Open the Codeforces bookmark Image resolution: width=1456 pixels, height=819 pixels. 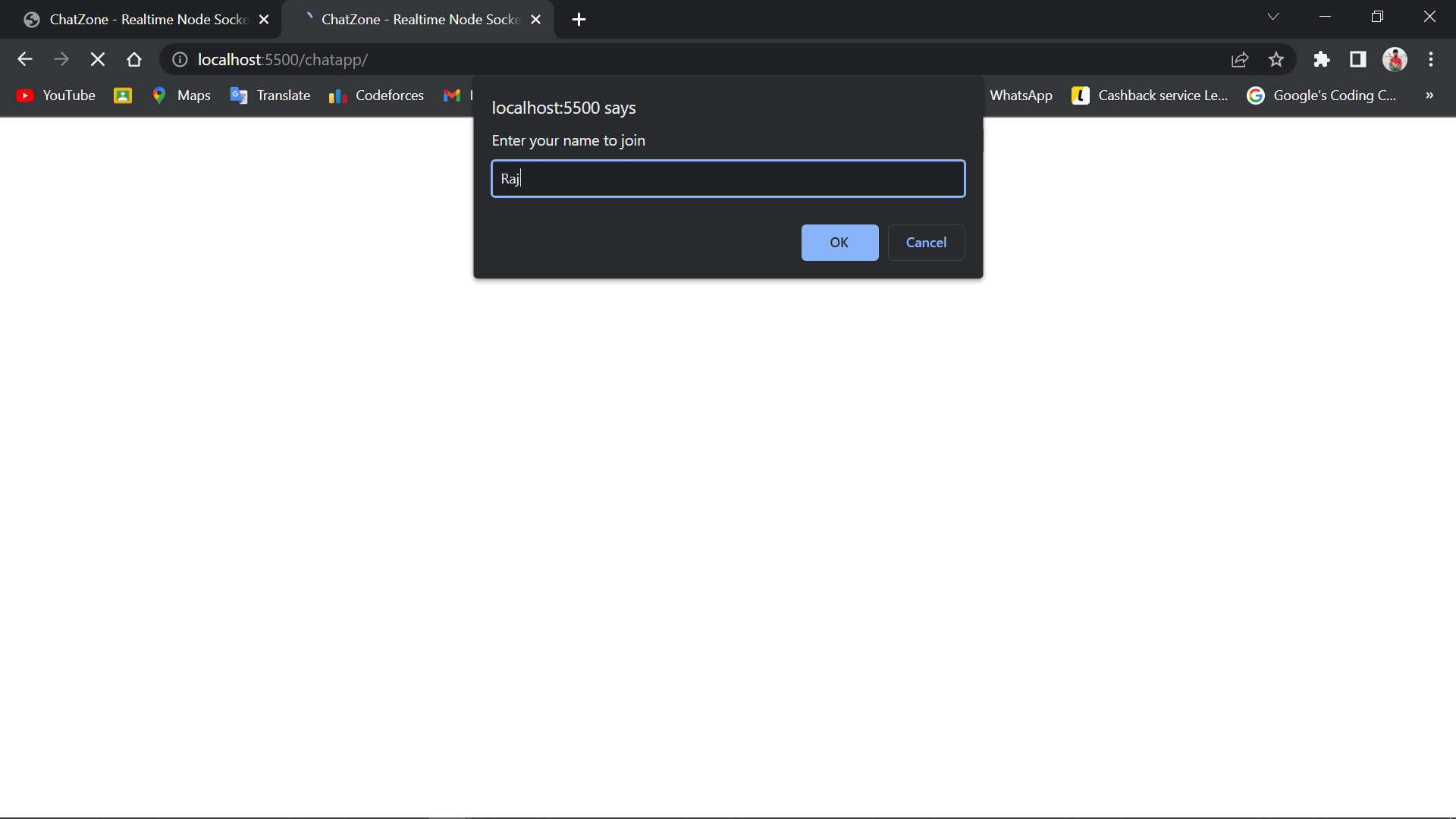point(376,96)
